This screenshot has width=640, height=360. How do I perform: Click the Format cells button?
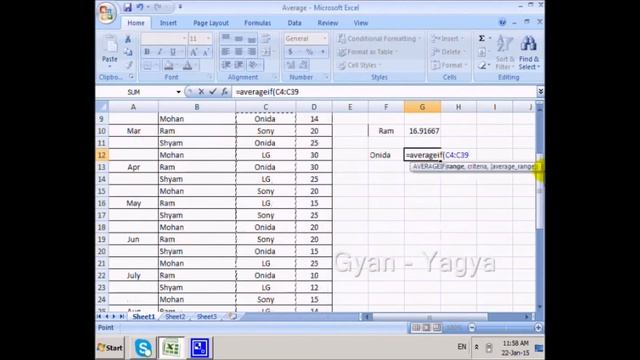click(449, 65)
